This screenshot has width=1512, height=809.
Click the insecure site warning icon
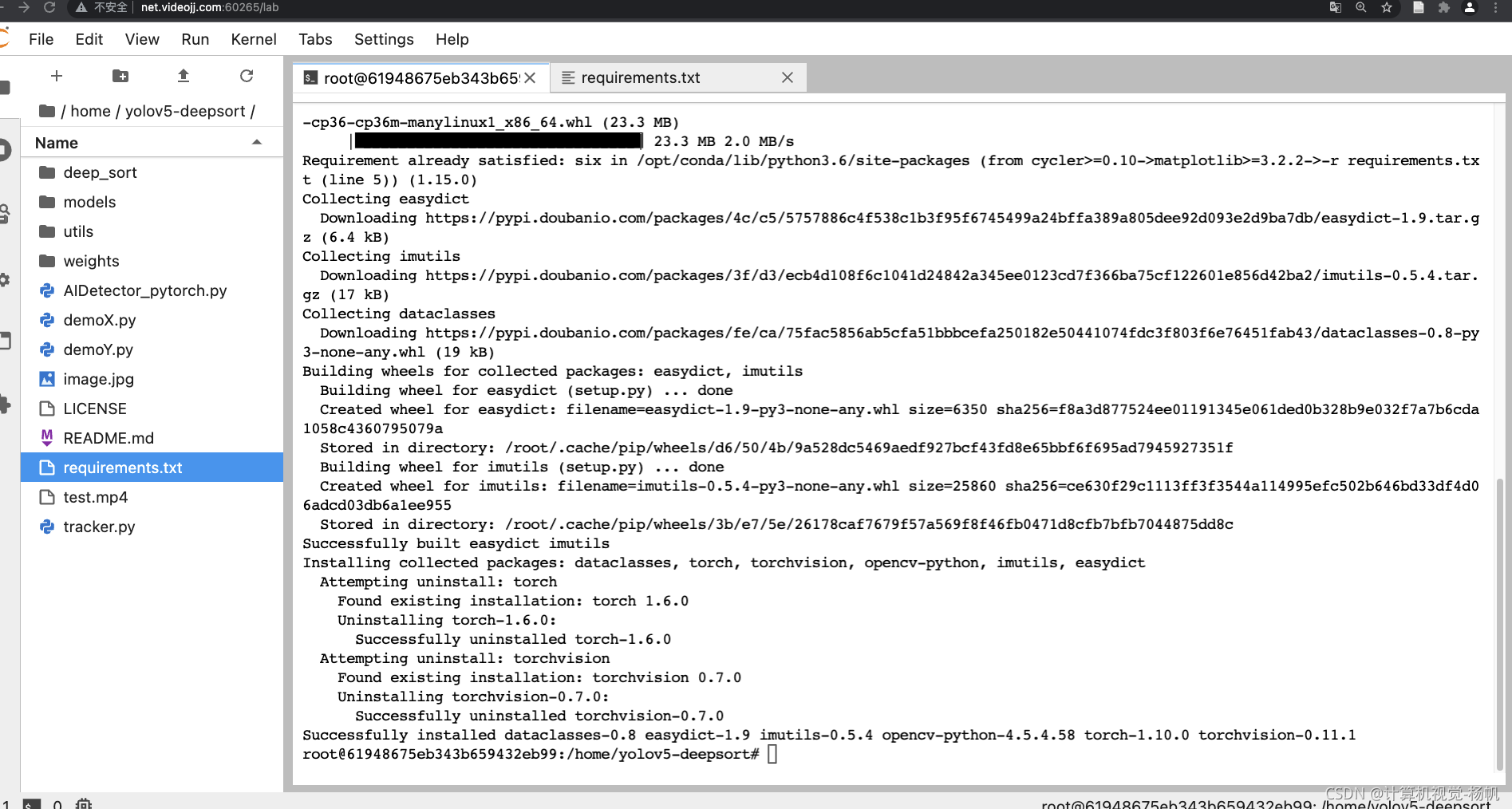(81, 7)
